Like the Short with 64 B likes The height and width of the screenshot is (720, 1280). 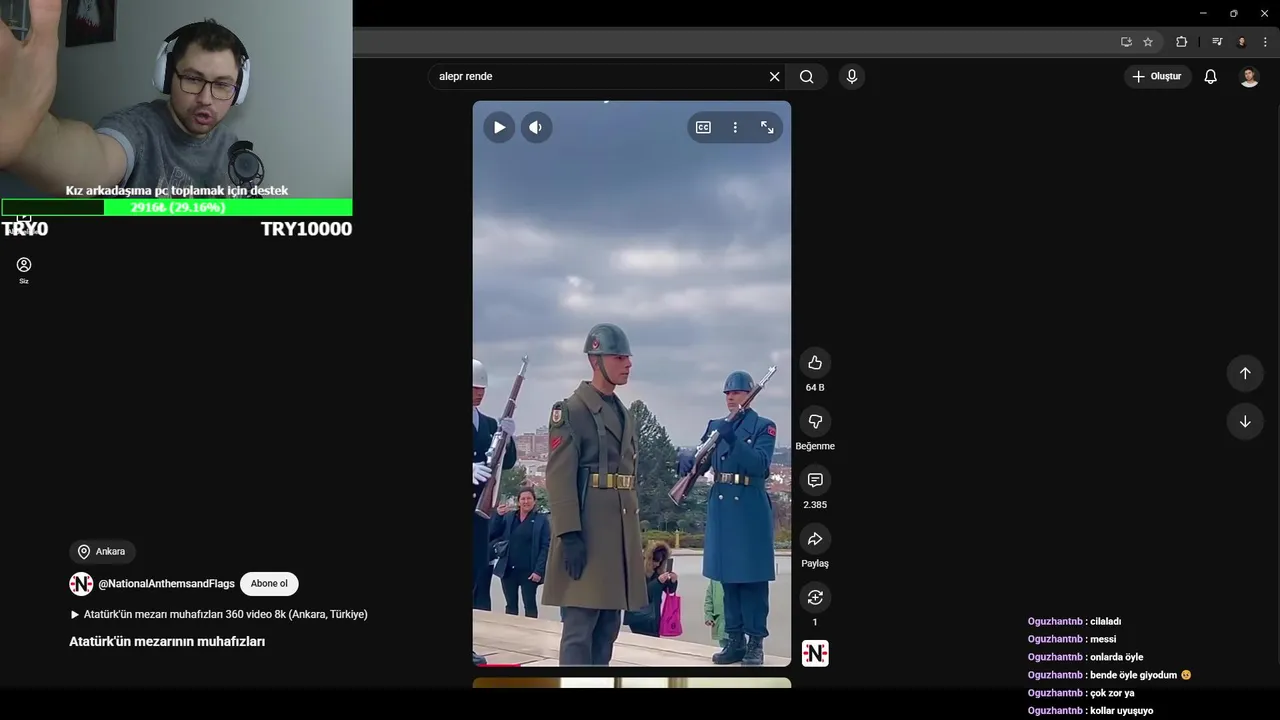coord(815,363)
